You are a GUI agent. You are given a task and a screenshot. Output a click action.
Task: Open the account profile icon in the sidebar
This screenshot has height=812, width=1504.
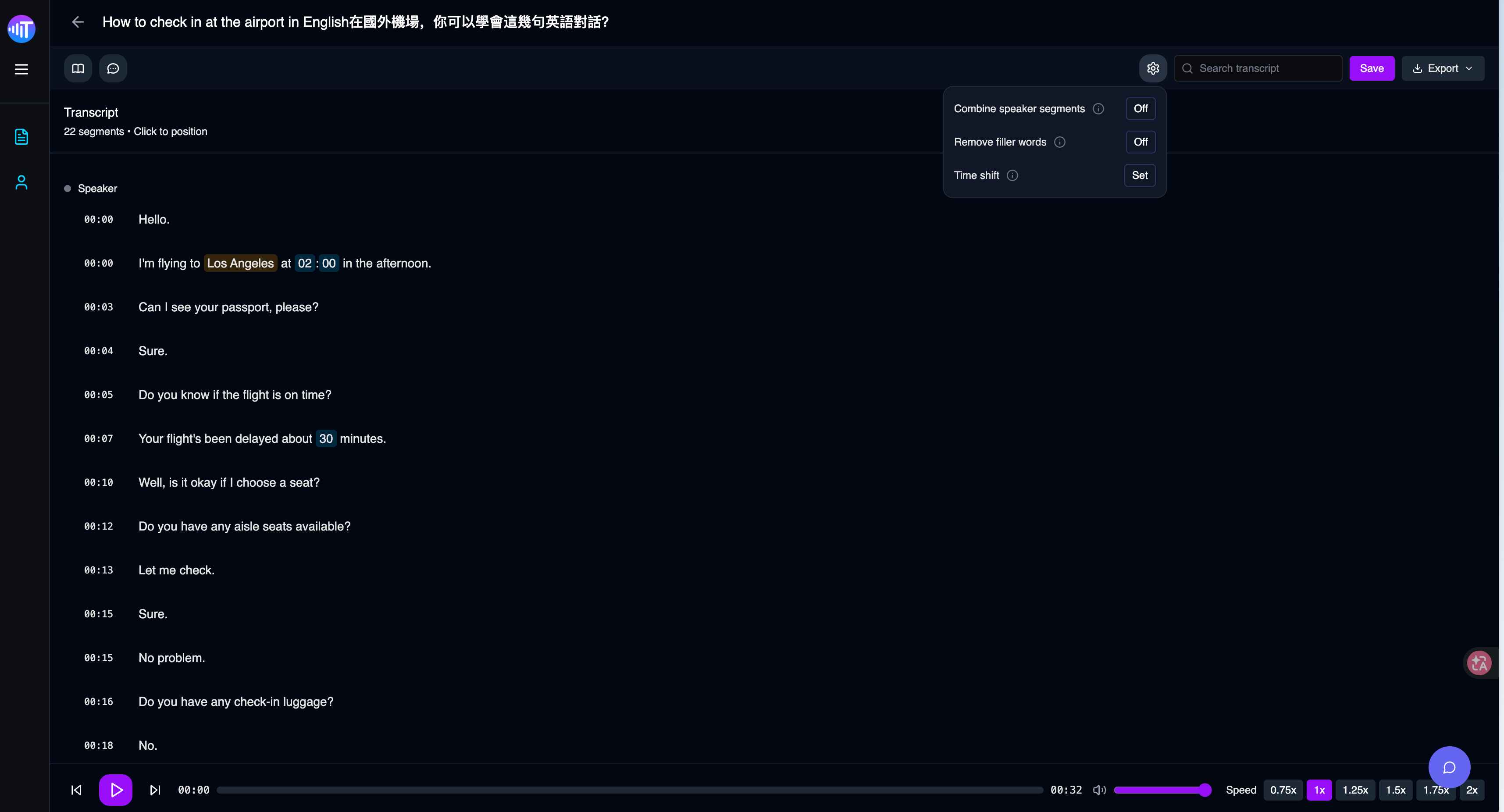click(21, 183)
